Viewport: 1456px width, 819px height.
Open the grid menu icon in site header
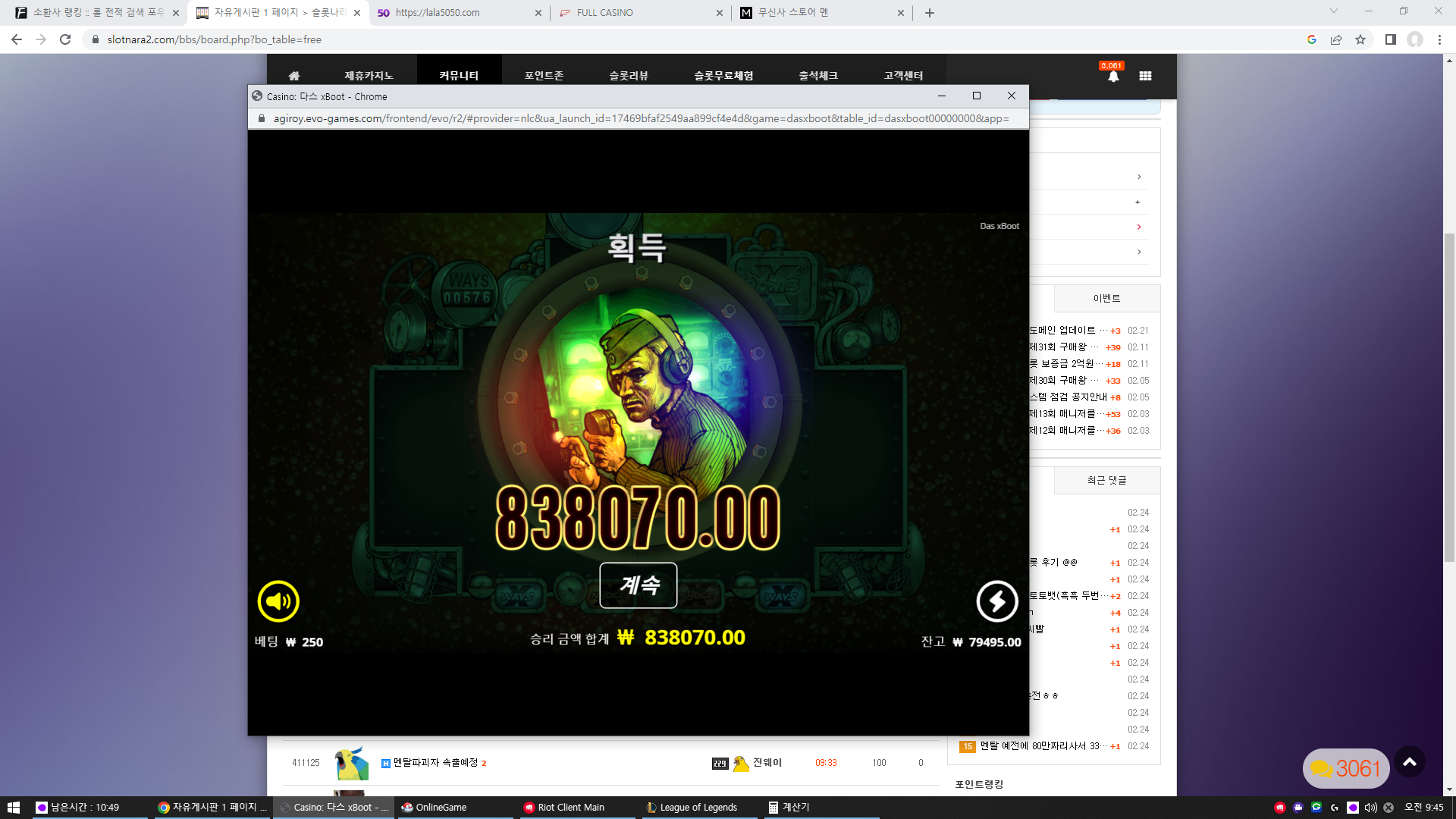tap(1145, 76)
